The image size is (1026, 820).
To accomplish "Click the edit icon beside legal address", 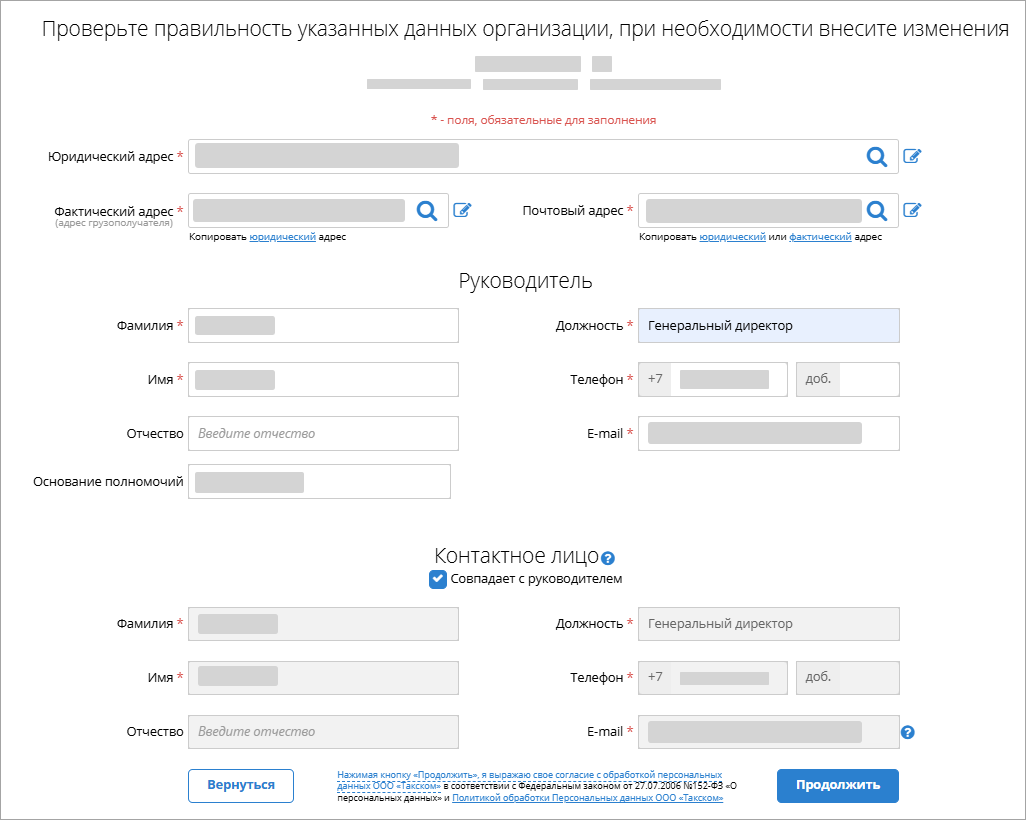I will click(x=912, y=156).
